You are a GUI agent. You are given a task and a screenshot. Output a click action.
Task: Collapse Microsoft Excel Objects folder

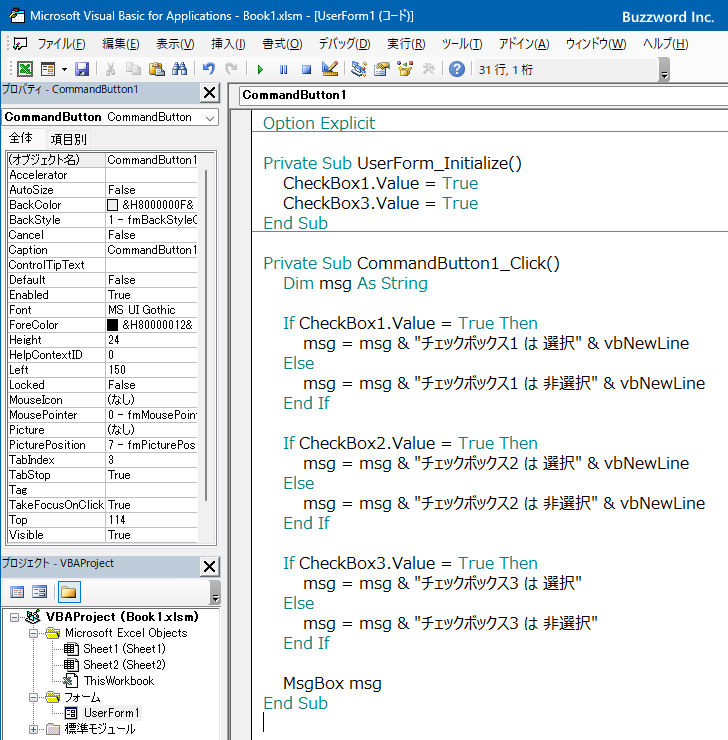coord(33,633)
